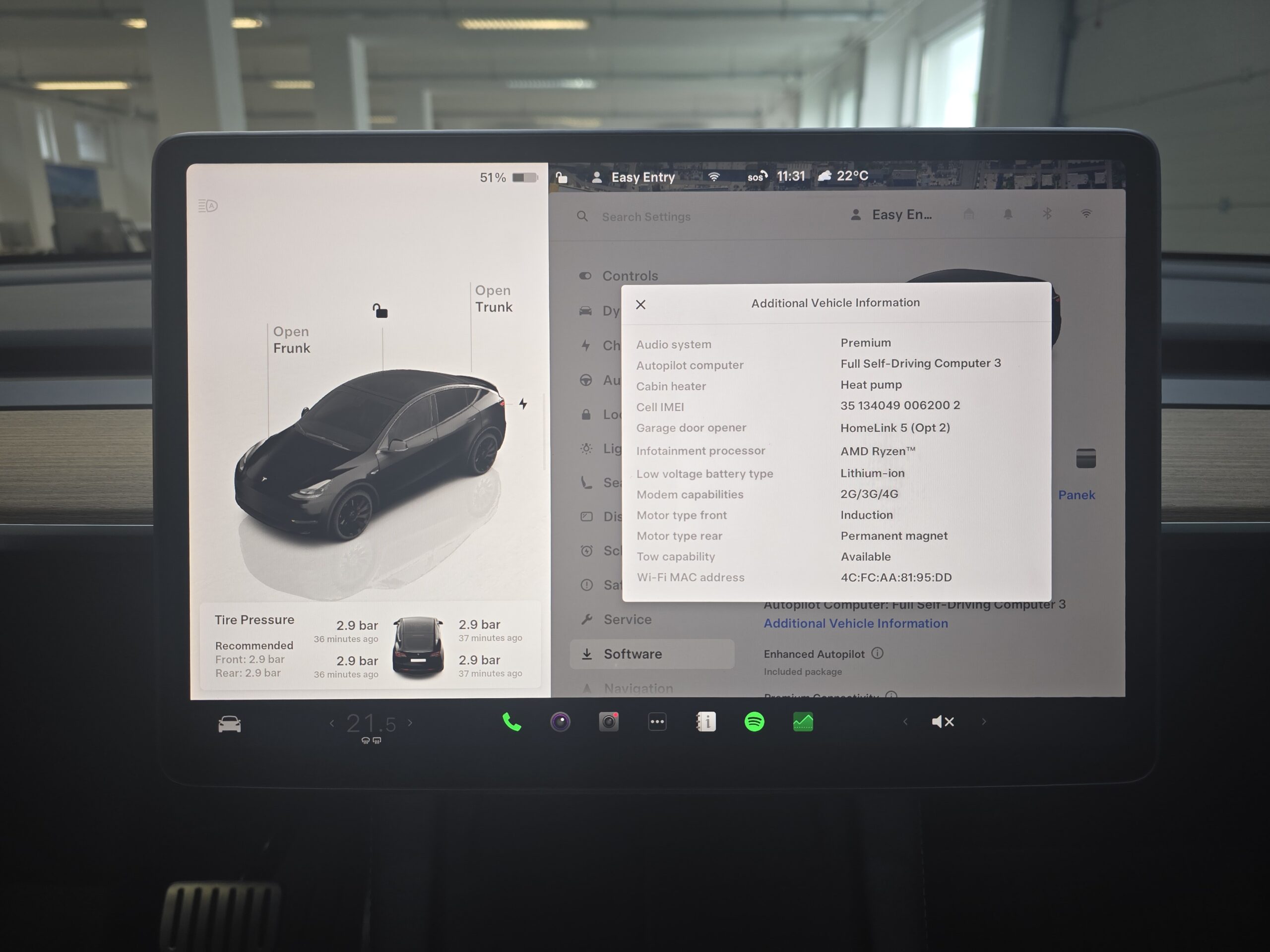Decrease cabin temperature with left arrow

tap(332, 723)
